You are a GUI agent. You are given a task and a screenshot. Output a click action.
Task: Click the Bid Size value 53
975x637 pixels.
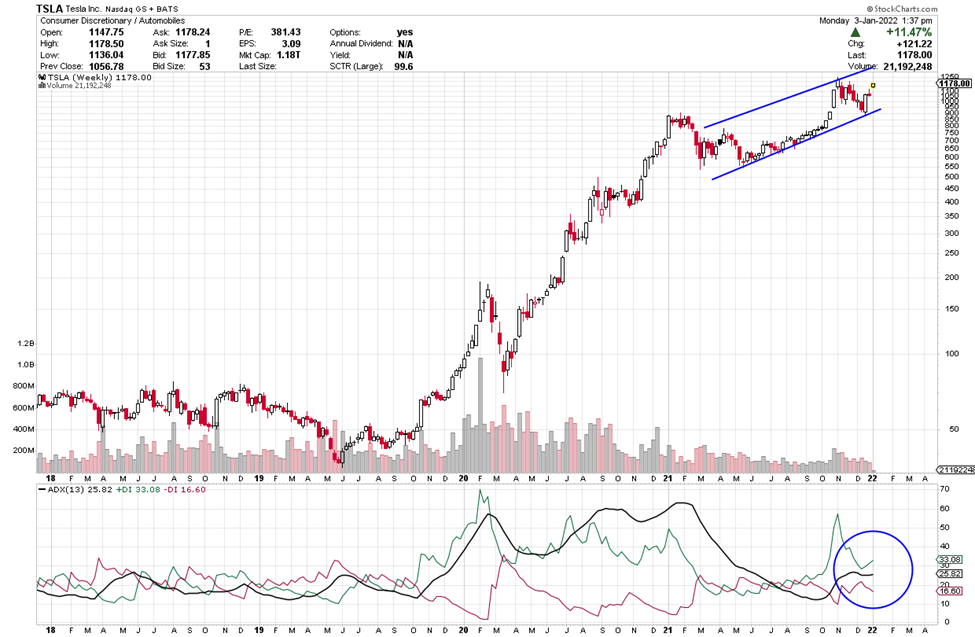pos(205,66)
